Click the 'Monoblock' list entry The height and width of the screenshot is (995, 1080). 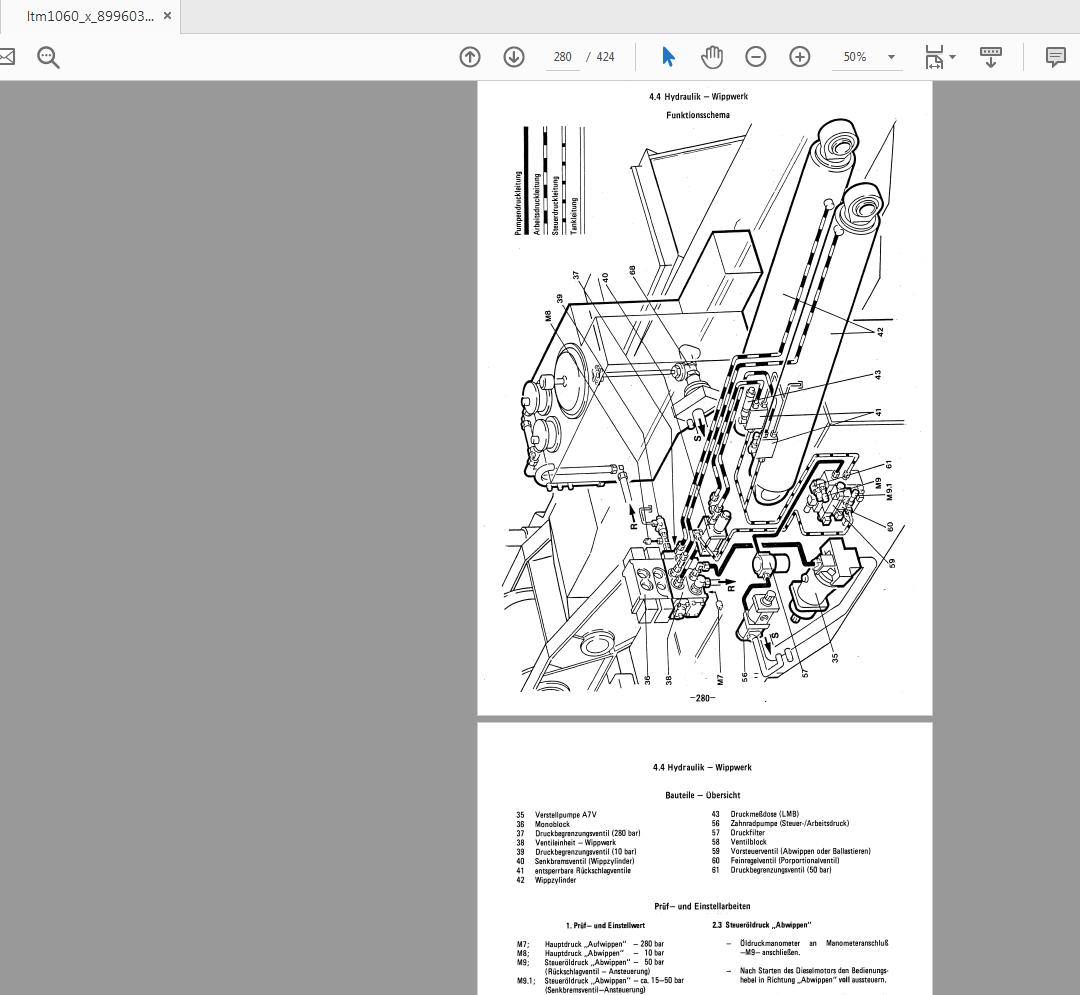pos(552,824)
